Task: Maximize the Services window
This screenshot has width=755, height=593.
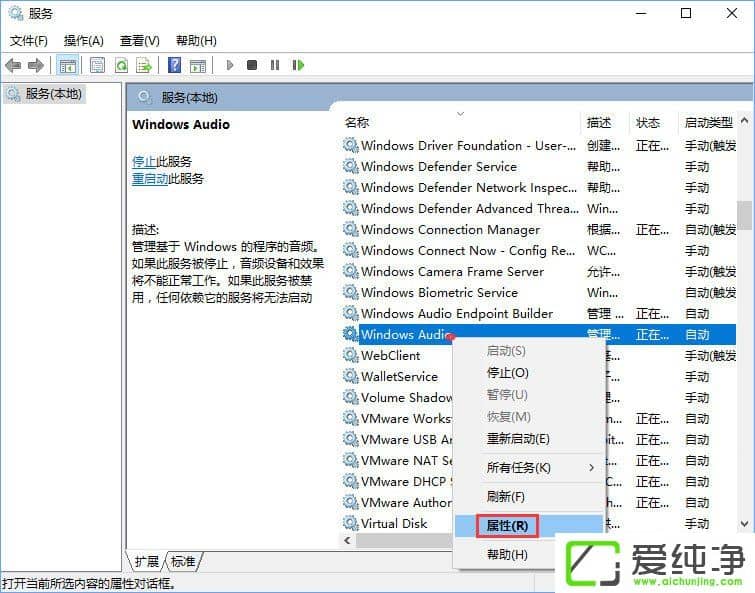Action: (x=686, y=13)
